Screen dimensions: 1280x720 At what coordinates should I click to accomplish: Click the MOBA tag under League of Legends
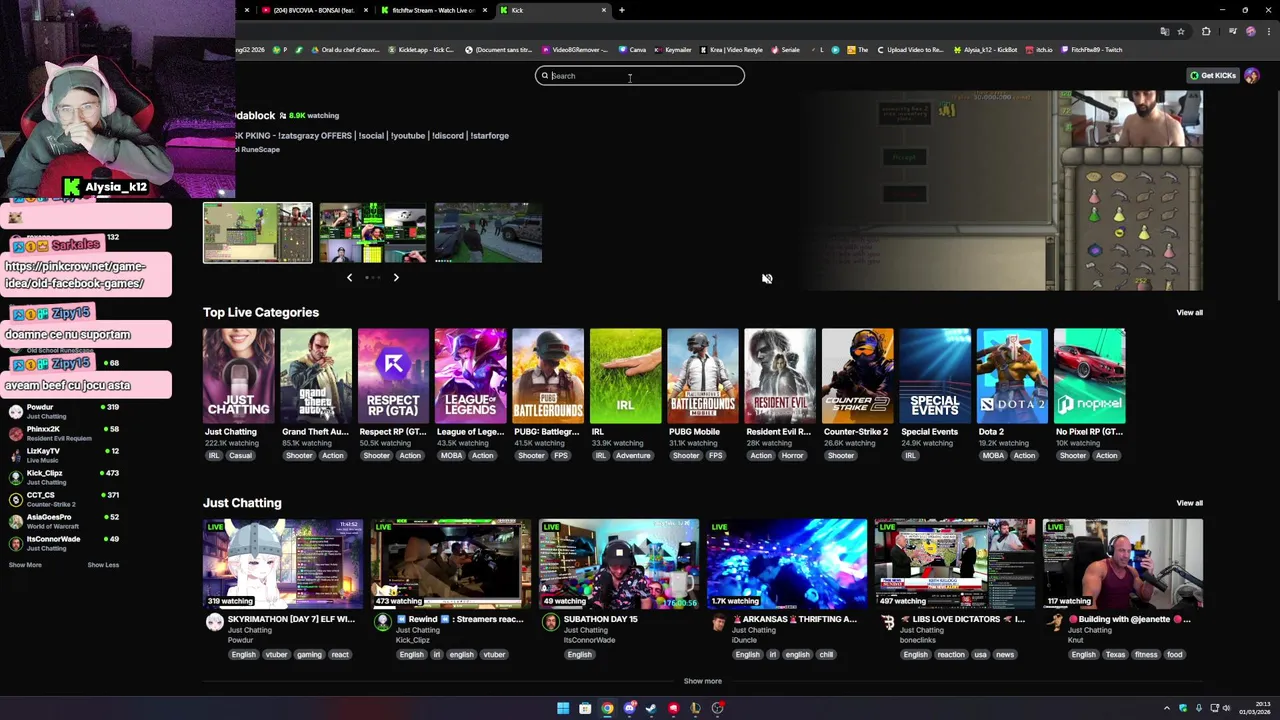451,456
